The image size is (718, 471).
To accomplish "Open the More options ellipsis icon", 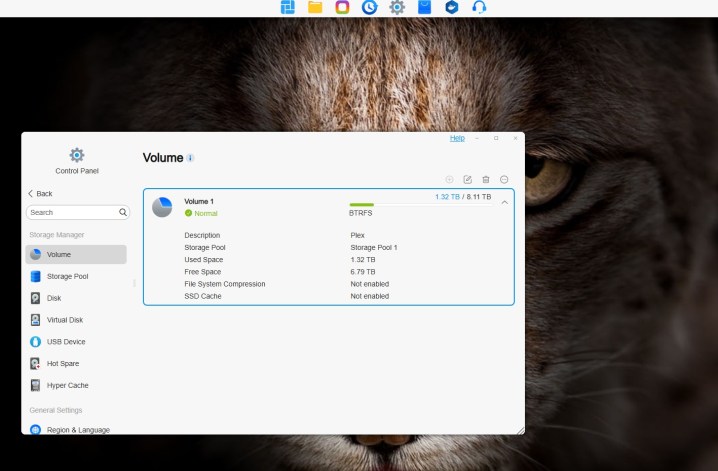I will click(504, 179).
